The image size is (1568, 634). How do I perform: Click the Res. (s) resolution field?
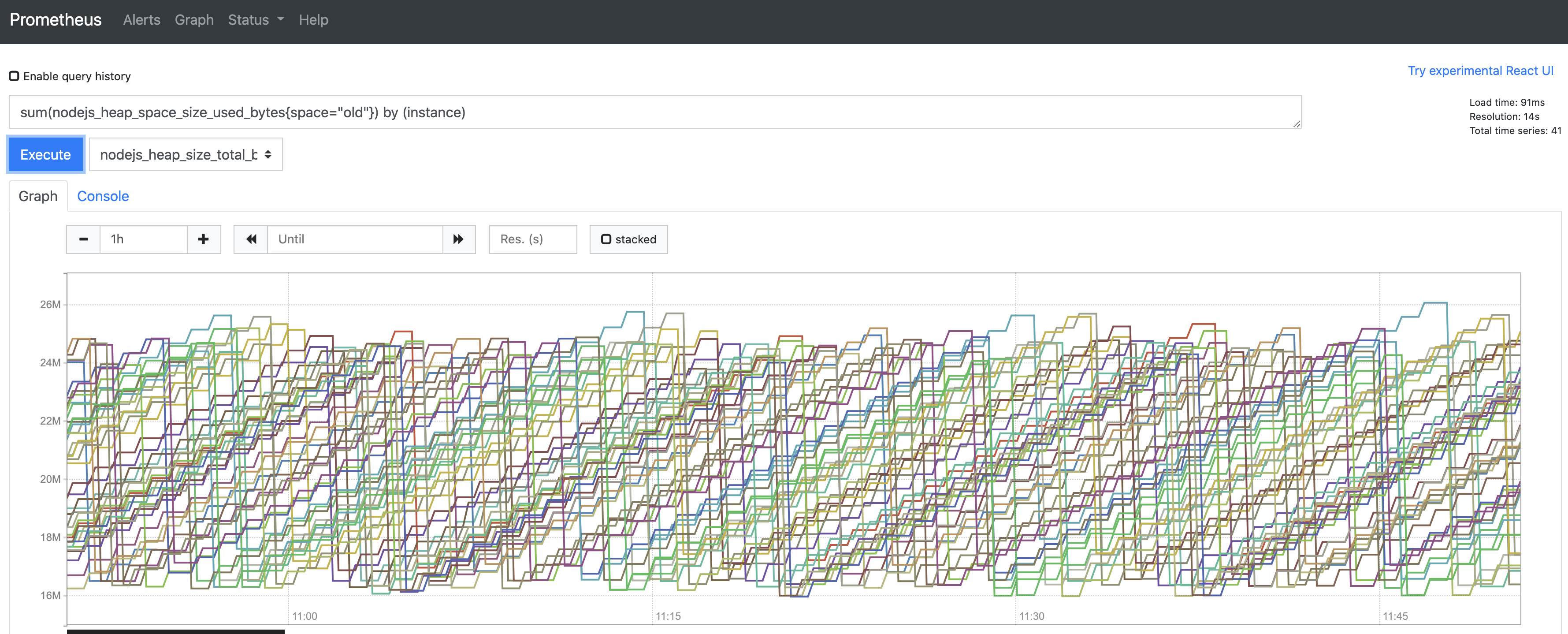click(x=532, y=239)
